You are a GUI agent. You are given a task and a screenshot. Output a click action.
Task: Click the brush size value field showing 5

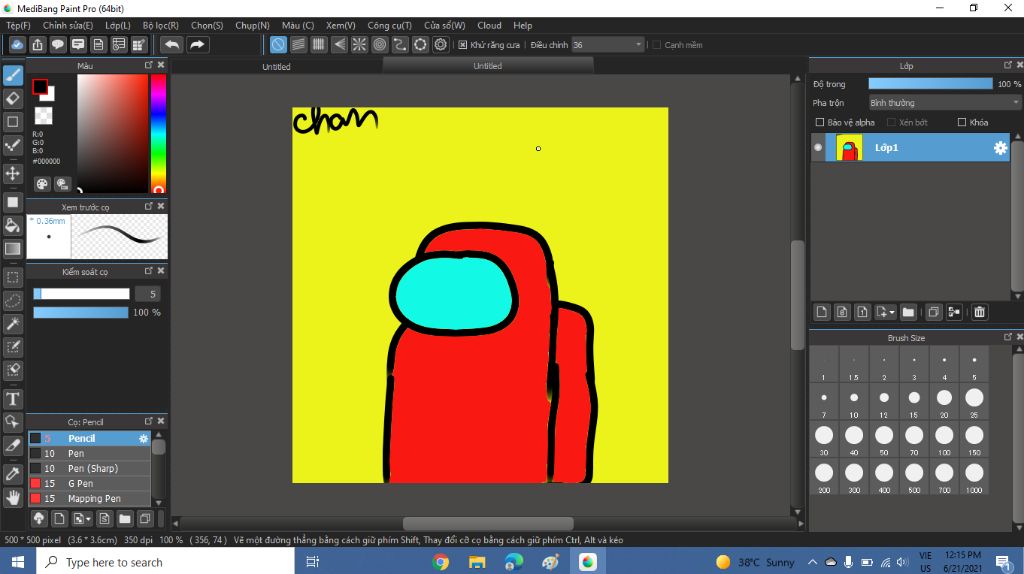click(x=150, y=294)
